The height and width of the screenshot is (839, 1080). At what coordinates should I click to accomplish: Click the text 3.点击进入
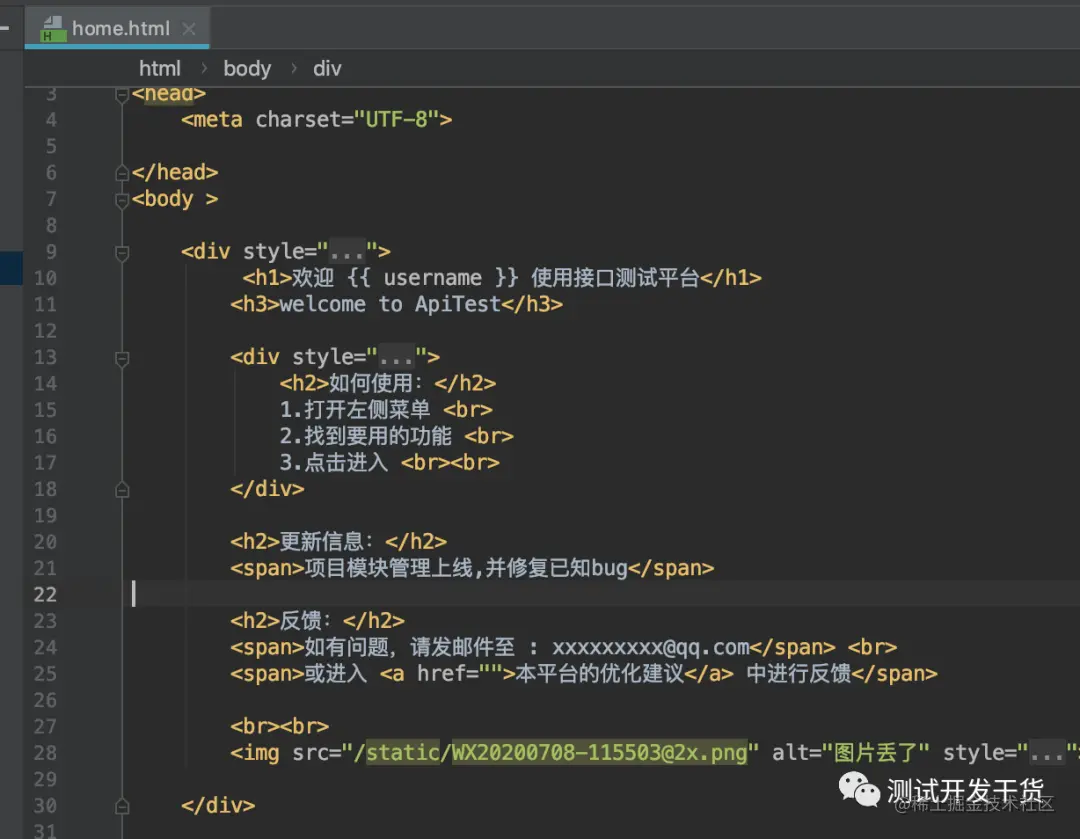(x=334, y=462)
